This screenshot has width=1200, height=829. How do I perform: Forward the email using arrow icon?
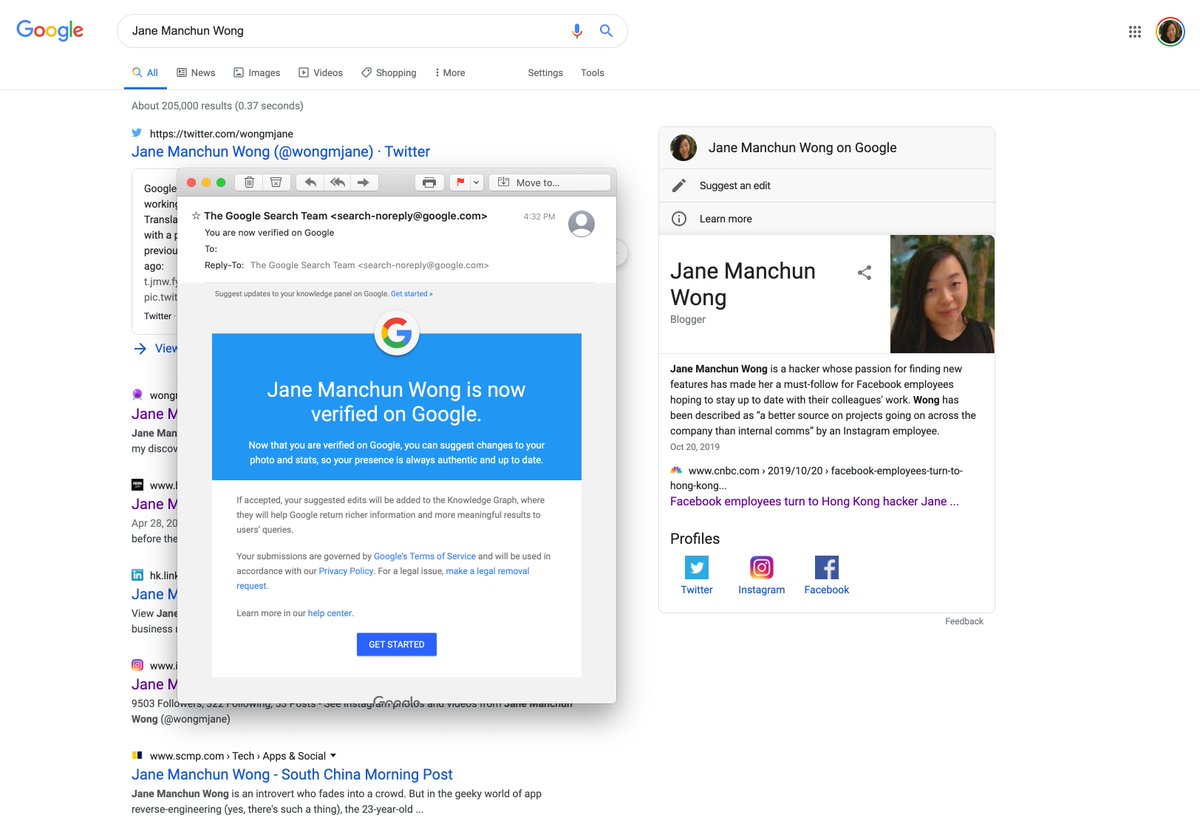(x=364, y=182)
